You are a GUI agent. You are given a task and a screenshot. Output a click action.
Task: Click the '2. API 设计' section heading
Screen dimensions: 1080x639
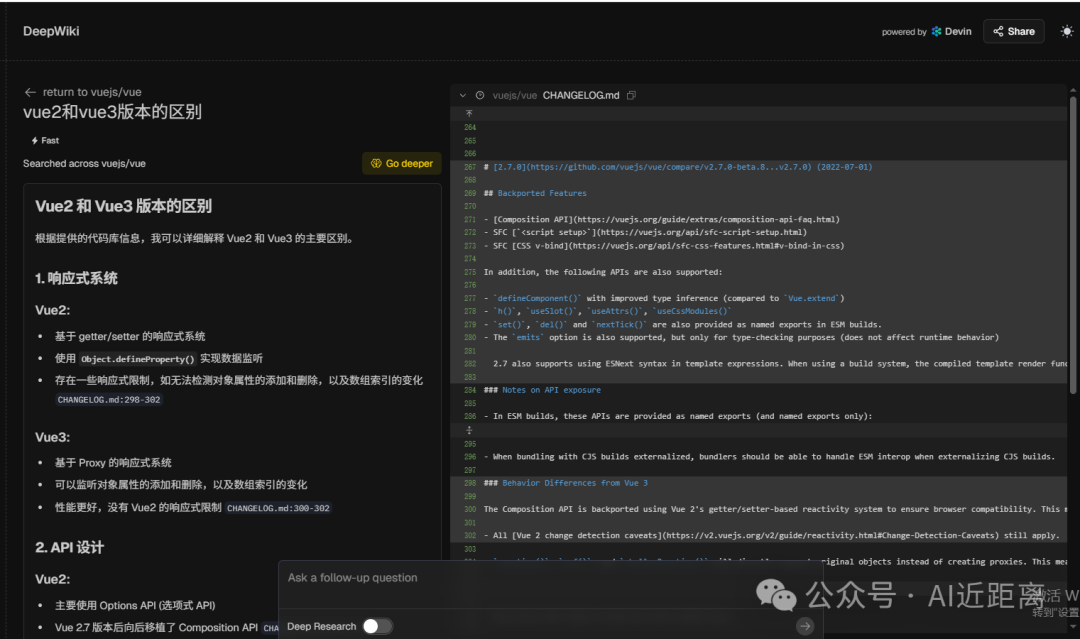tap(70, 548)
